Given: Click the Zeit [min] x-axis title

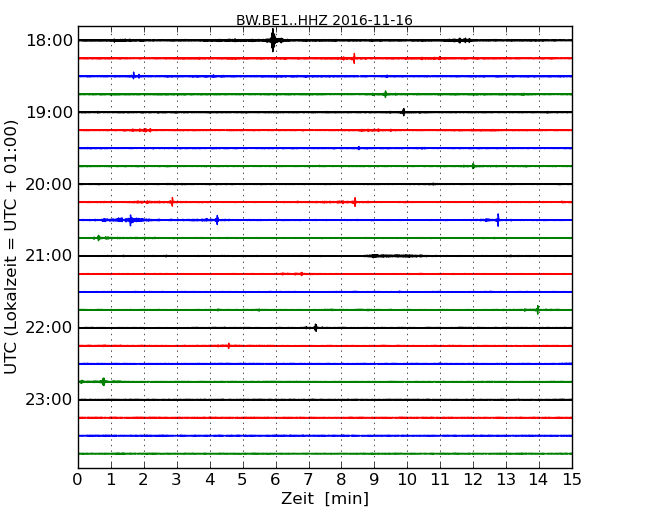Looking at the screenshot, I should coord(325,498).
